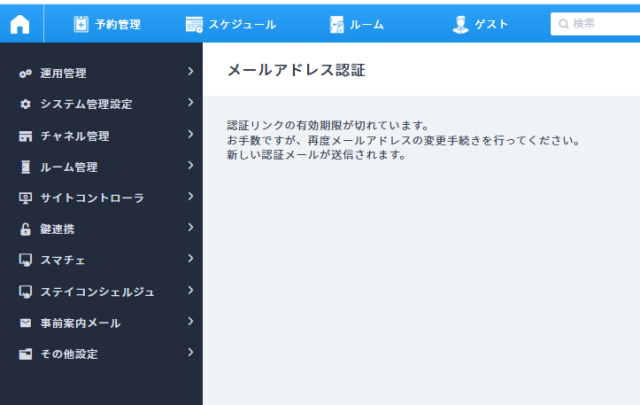Viewport: 640px width, 405px height.
Task: Click the monitor icon beside サイトコントローラ
Action: (26, 198)
